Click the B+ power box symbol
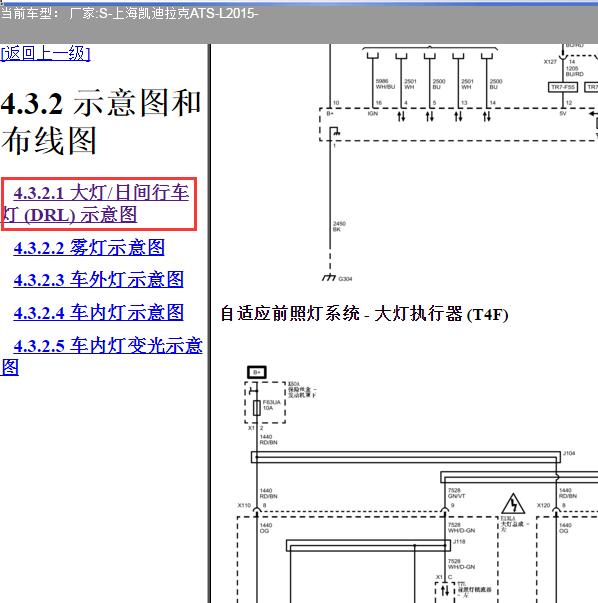Image resolution: width=598 pixels, height=603 pixels. point(257,372)
